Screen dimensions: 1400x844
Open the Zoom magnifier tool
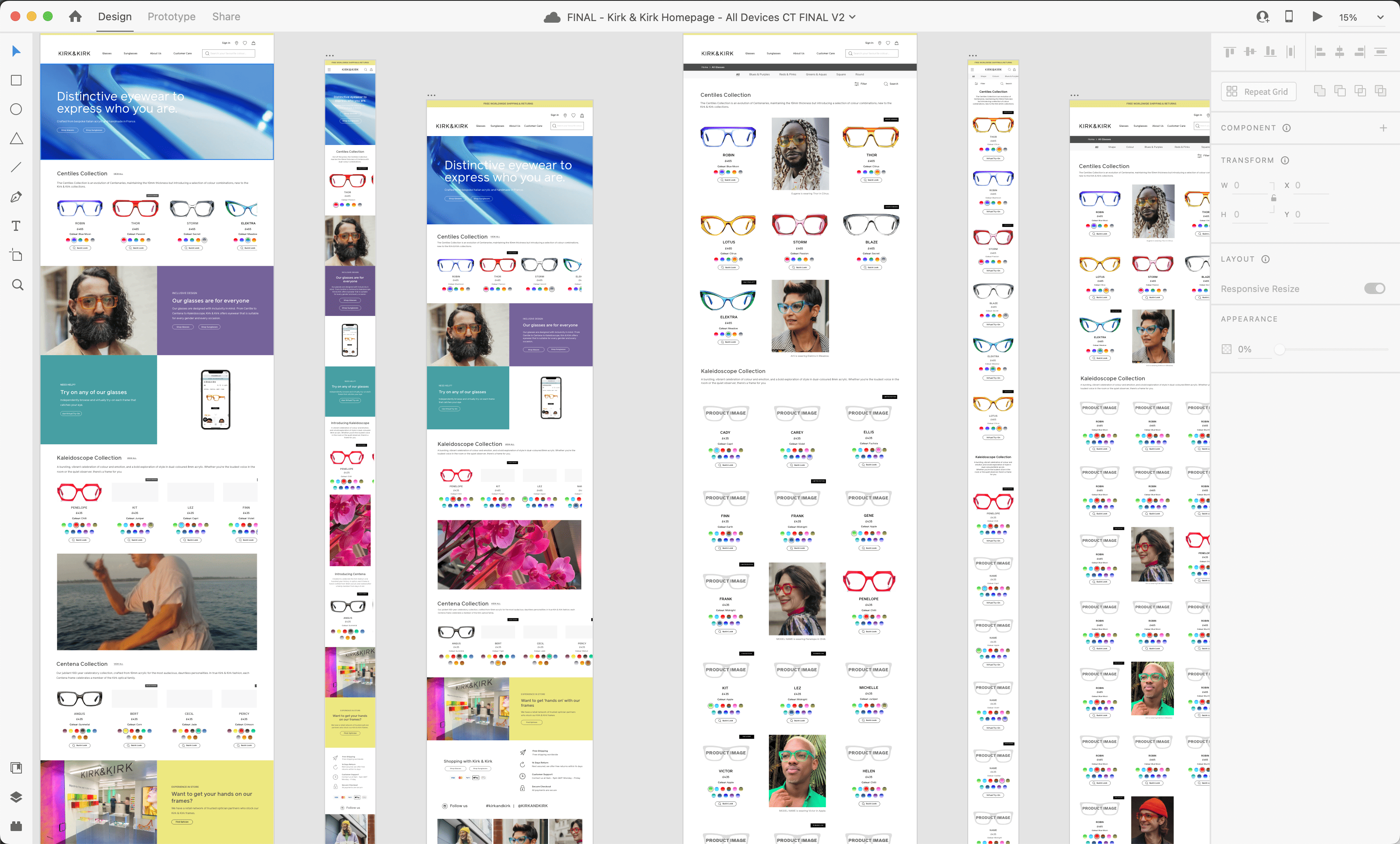click(x=17, y=285)
